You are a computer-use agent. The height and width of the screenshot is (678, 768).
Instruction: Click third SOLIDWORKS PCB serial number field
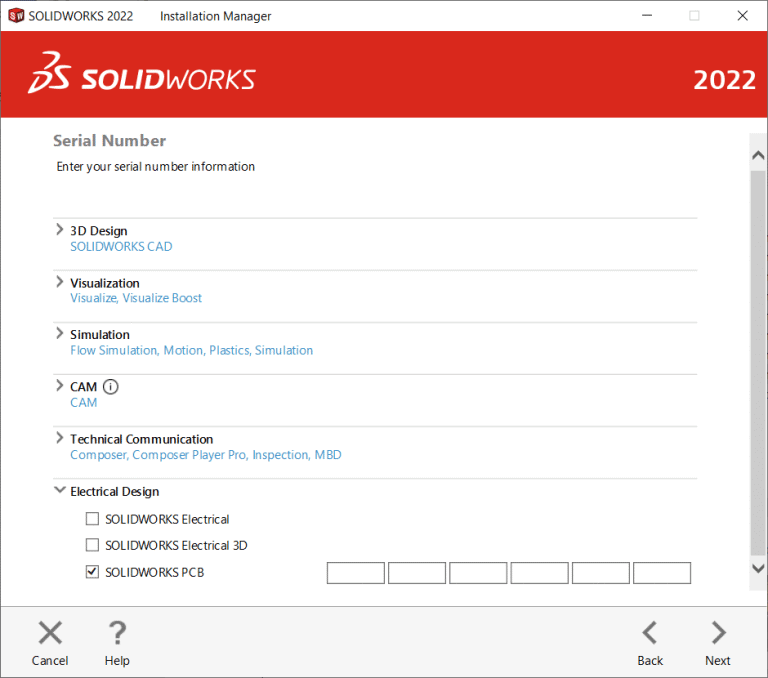[x=478, y=573]
